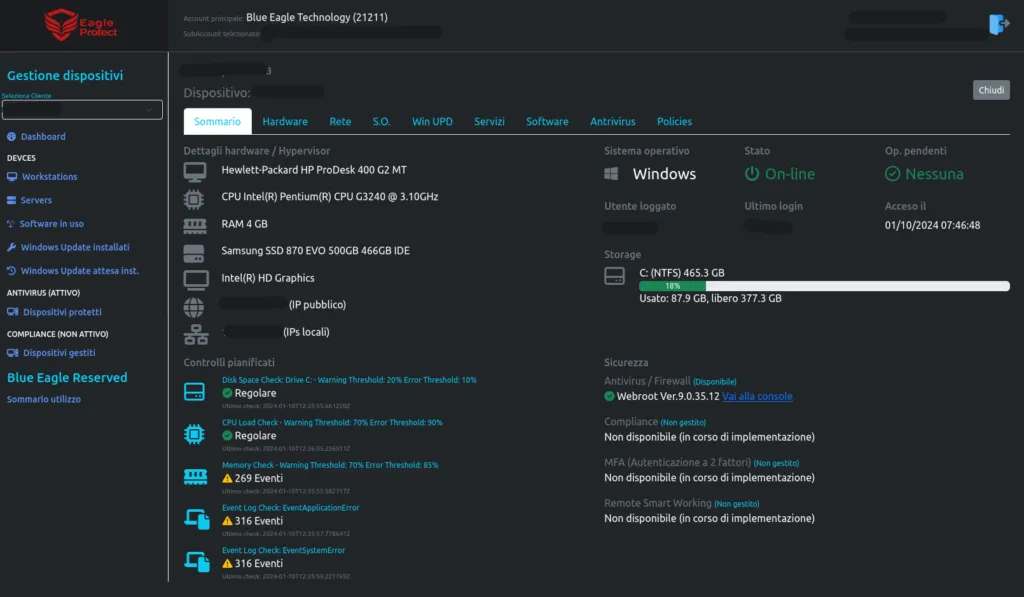Click the C: drive storage usage bar
The width and height of the screenshot is (1024, 597).
824,286
